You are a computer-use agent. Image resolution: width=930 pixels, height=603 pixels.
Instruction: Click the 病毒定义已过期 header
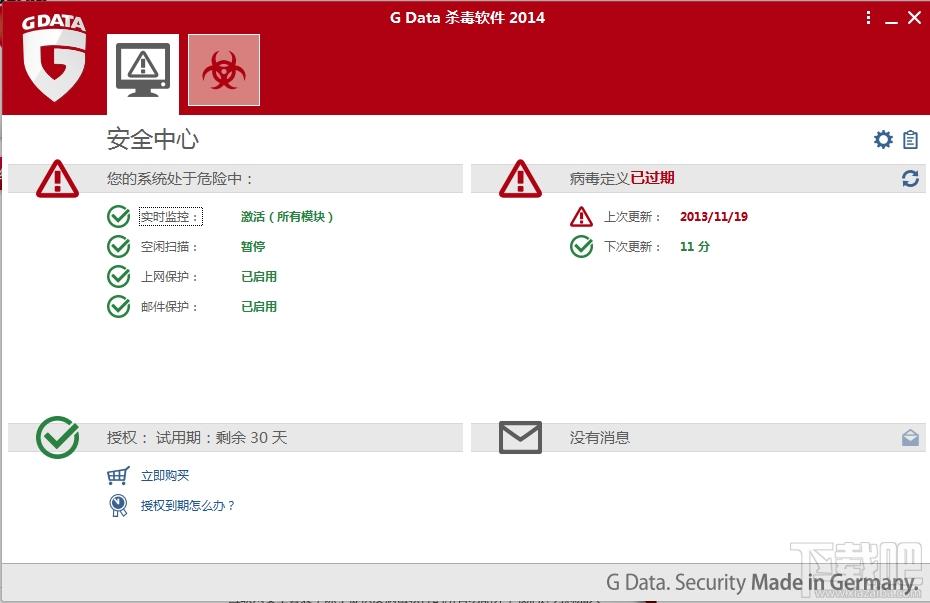[x=622, y=178]
